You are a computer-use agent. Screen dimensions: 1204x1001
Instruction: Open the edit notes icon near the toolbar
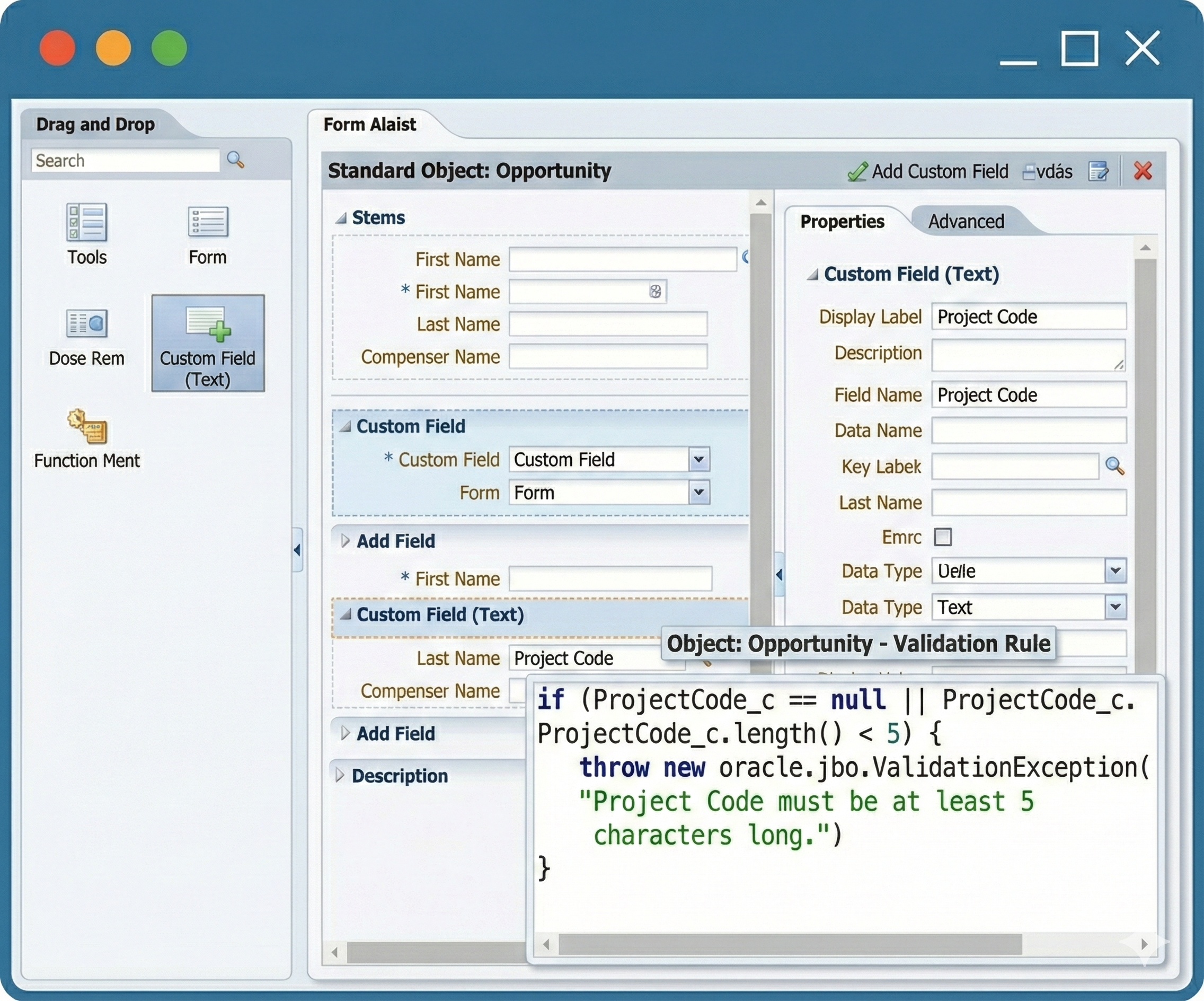[x=1099, y=171]
